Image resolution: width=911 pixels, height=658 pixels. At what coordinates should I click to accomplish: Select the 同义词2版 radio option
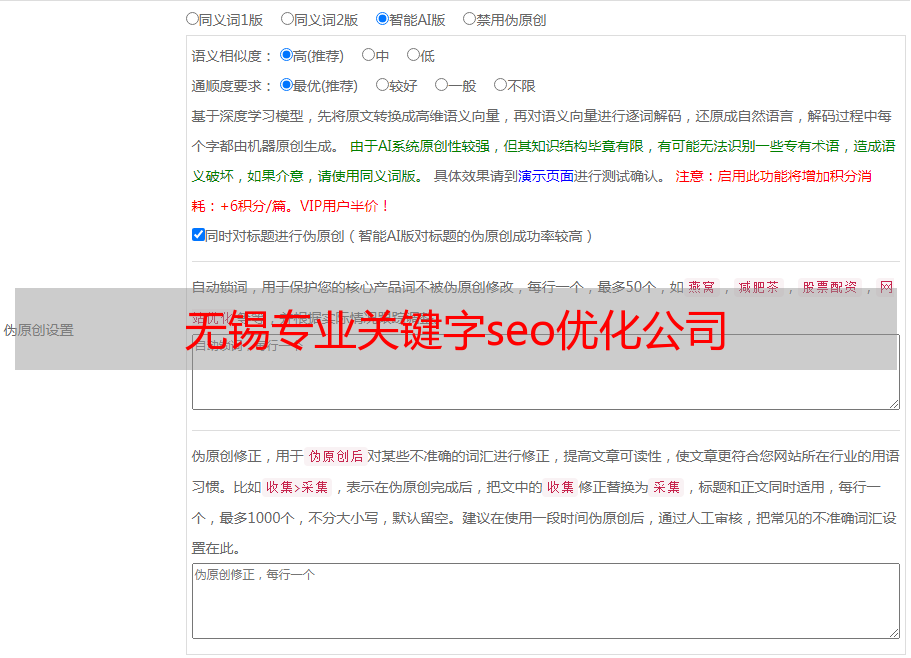tap(287, 19)
